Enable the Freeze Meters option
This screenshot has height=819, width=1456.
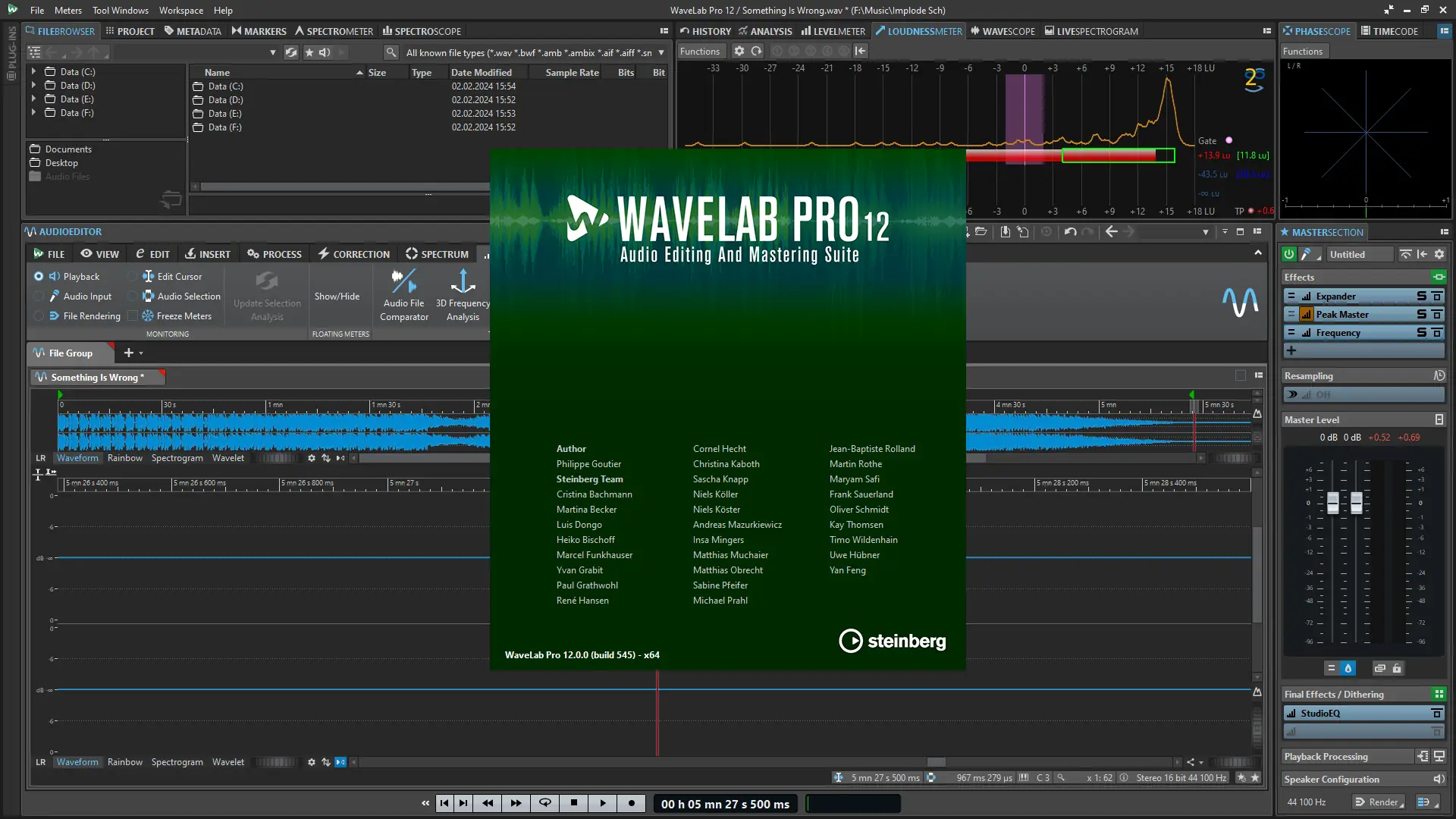[134, 316]
